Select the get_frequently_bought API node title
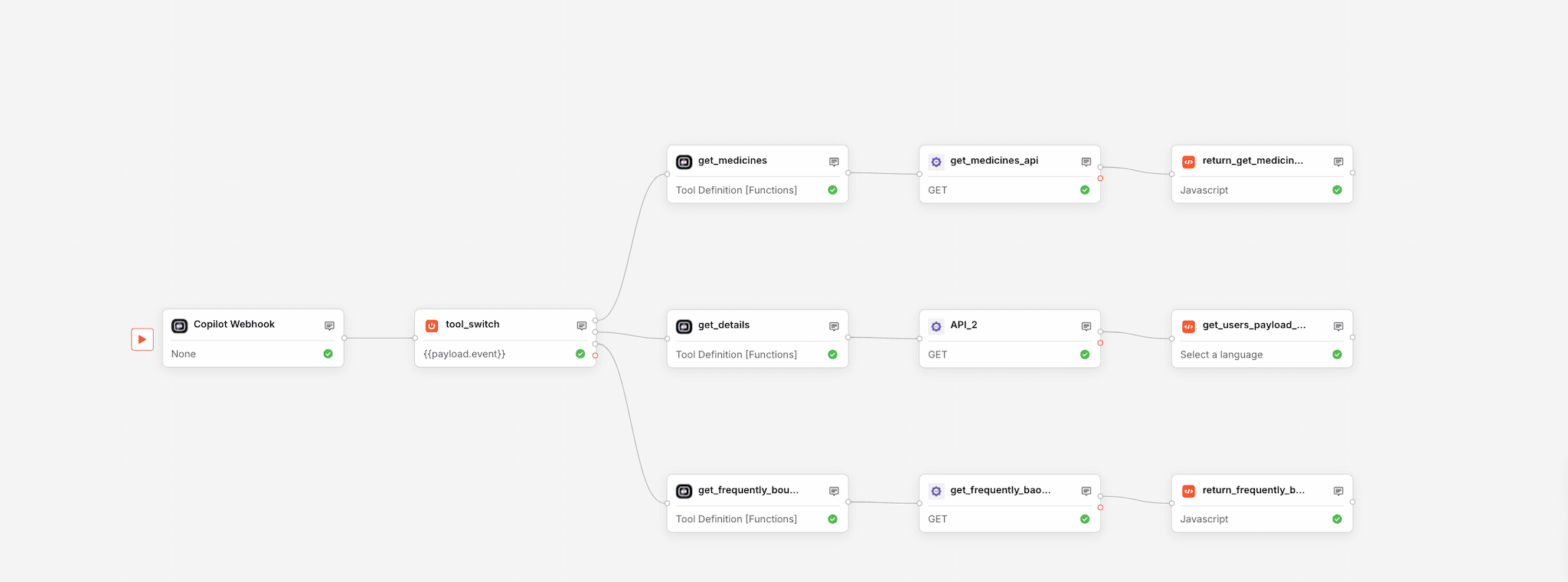Viewport: 1568px width, 582px height. pos(1000,490)
